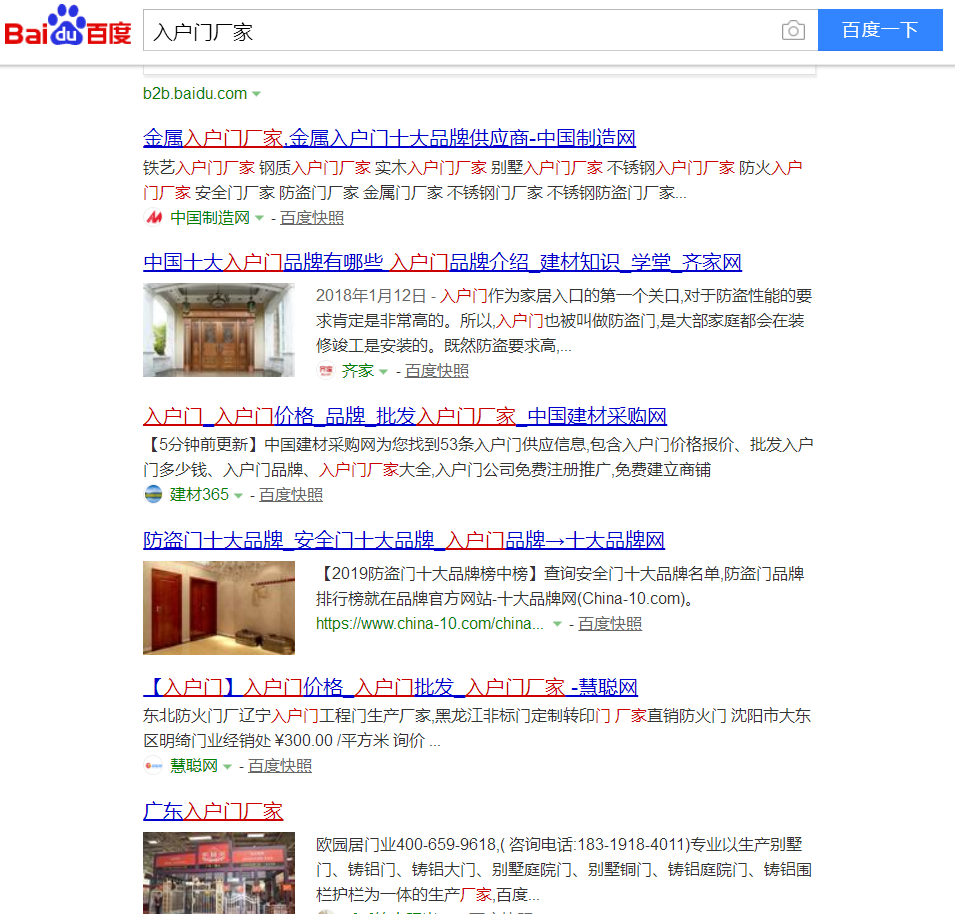Click date text 2018年1月12日 in 齐家 snippet
The width and height of the screenshot is (955, 914).
(x=371, y=296)
